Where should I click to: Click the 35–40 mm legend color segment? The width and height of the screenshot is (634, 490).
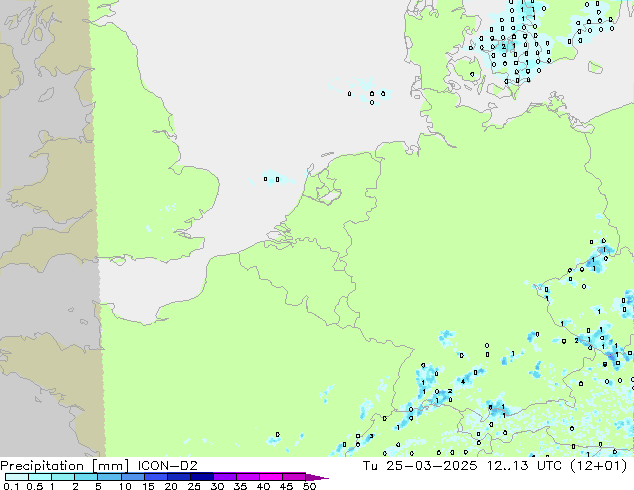(x=247, y=477)
